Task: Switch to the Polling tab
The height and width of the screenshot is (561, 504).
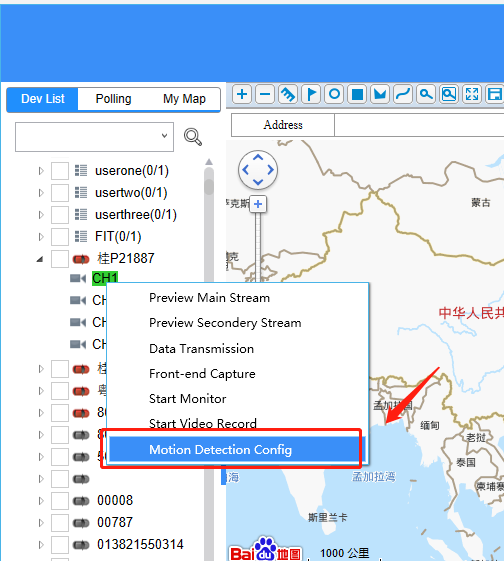Action: 113,99
